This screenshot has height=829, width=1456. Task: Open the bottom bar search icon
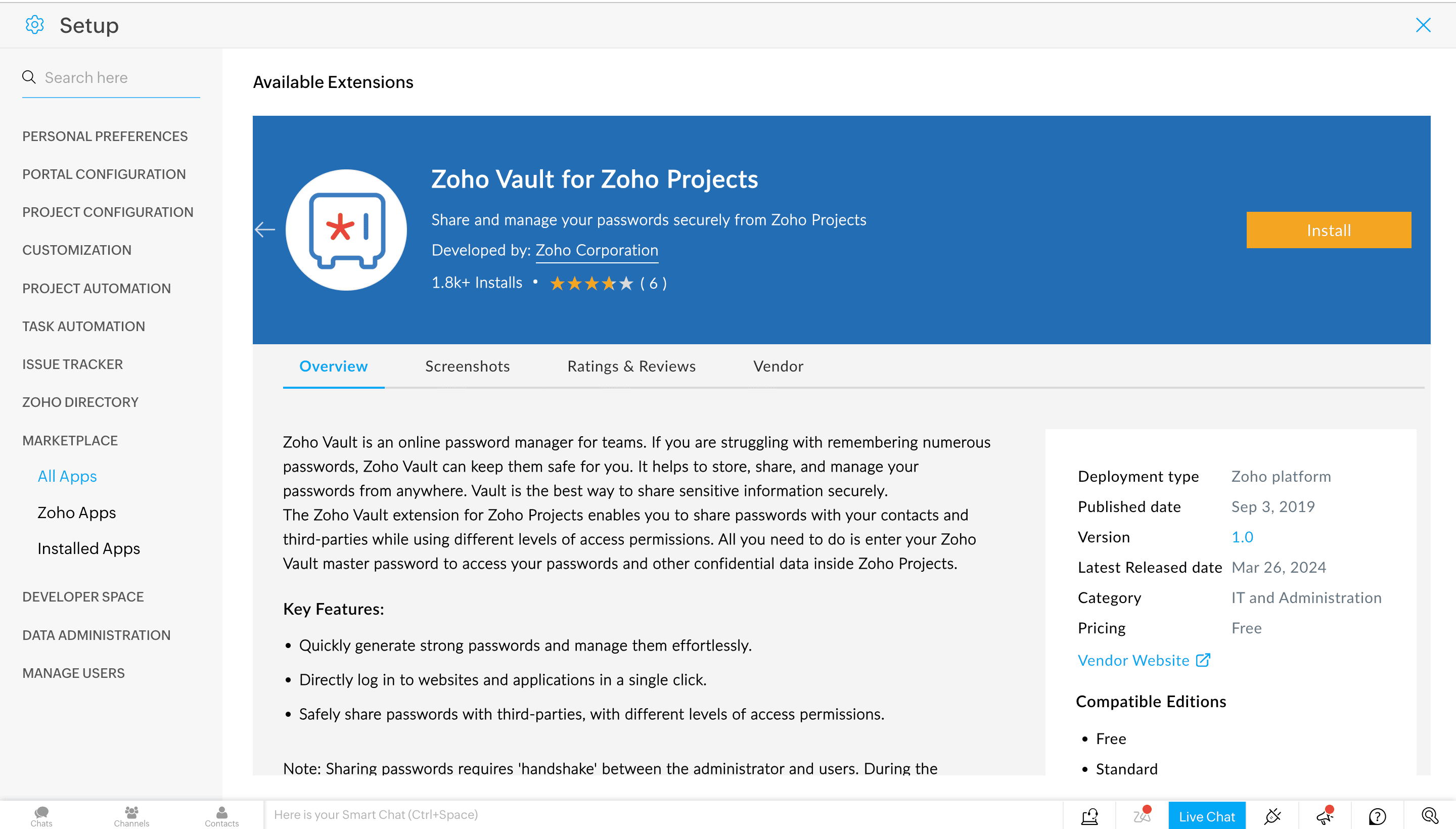pyautogui.click(x=1430, y=816)
